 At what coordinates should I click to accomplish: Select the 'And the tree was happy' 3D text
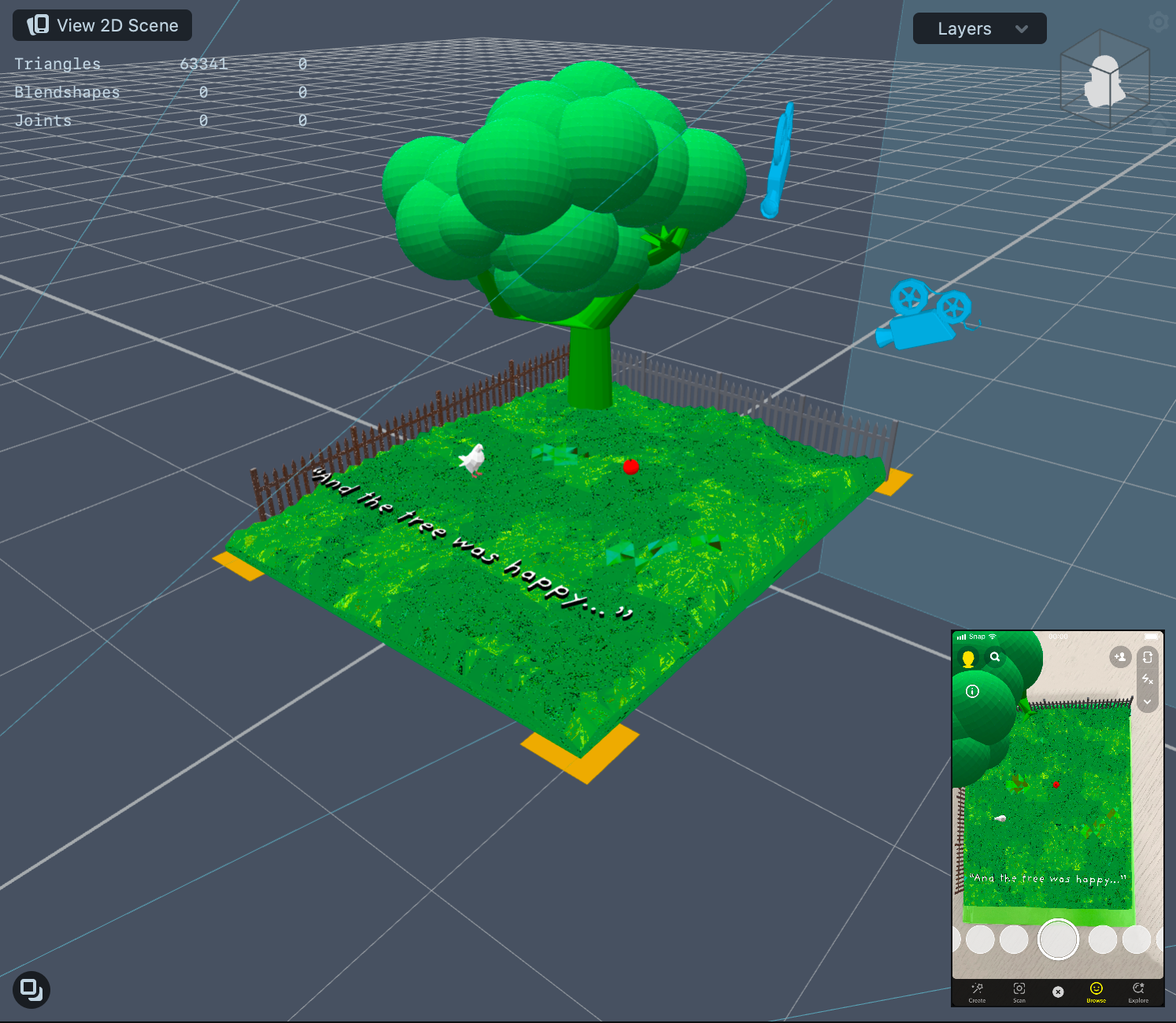[472, 543]
